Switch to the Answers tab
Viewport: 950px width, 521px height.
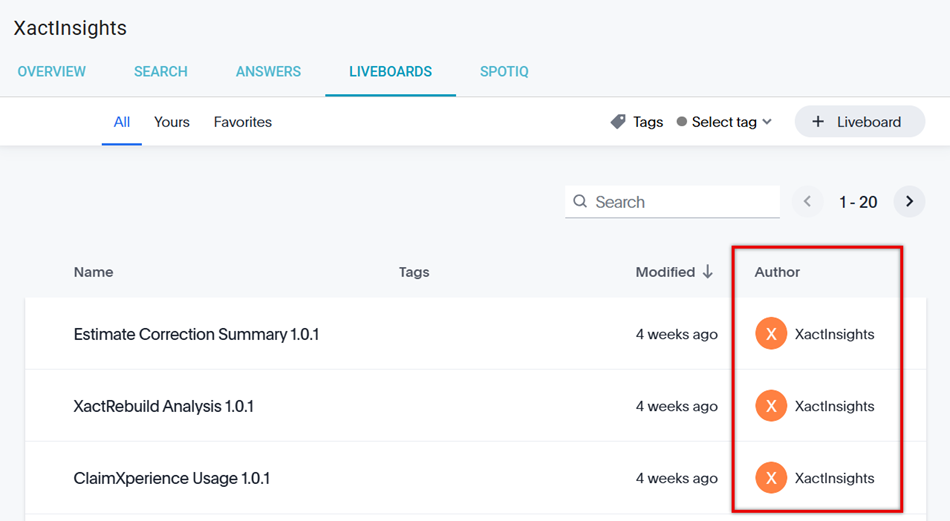pos(268,72)
